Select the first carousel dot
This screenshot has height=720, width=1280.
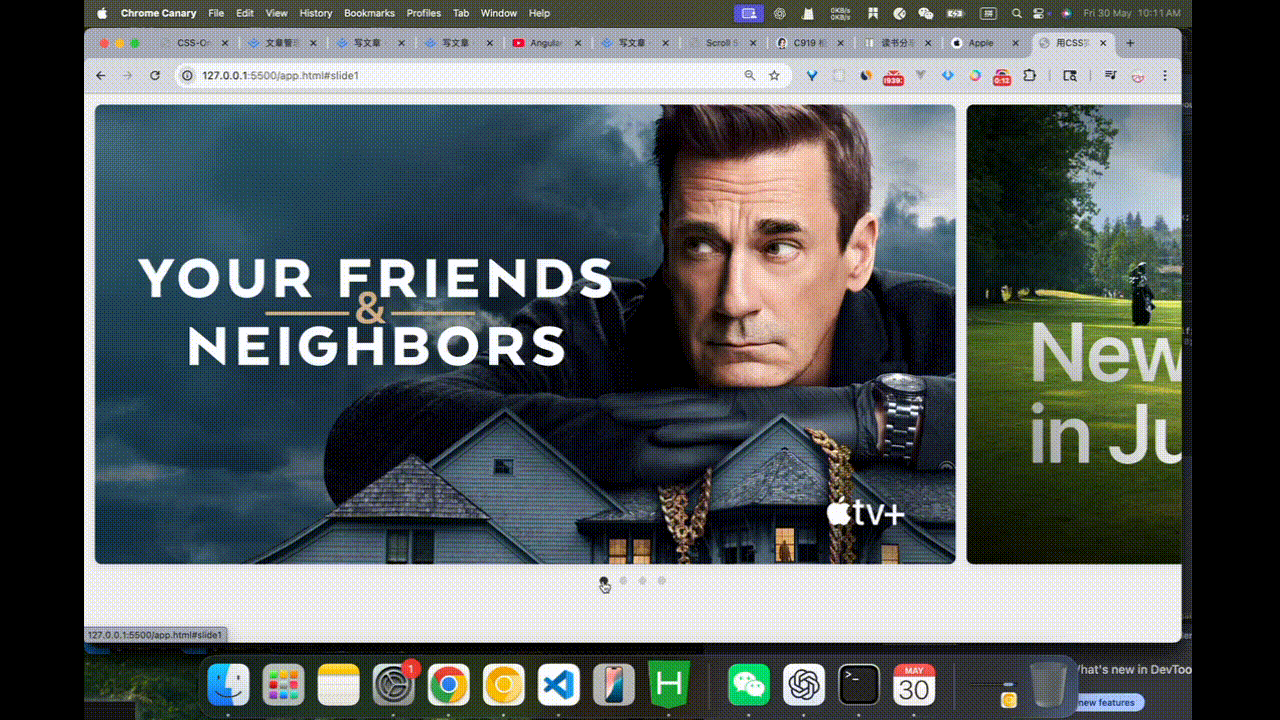603,580
